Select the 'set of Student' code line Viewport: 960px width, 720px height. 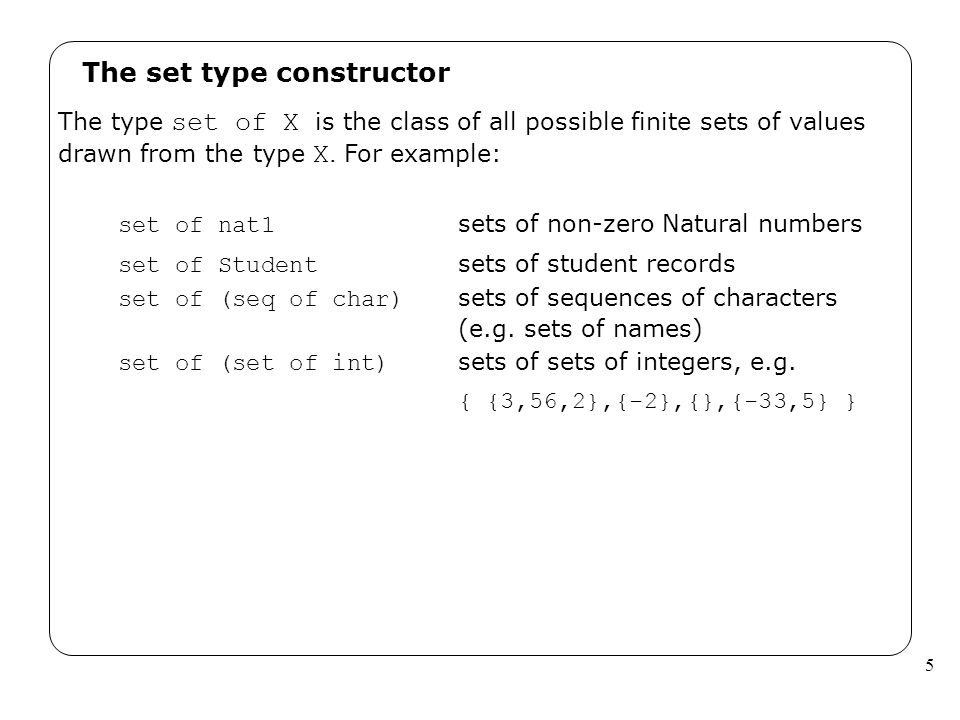click(x=217, y=265)
